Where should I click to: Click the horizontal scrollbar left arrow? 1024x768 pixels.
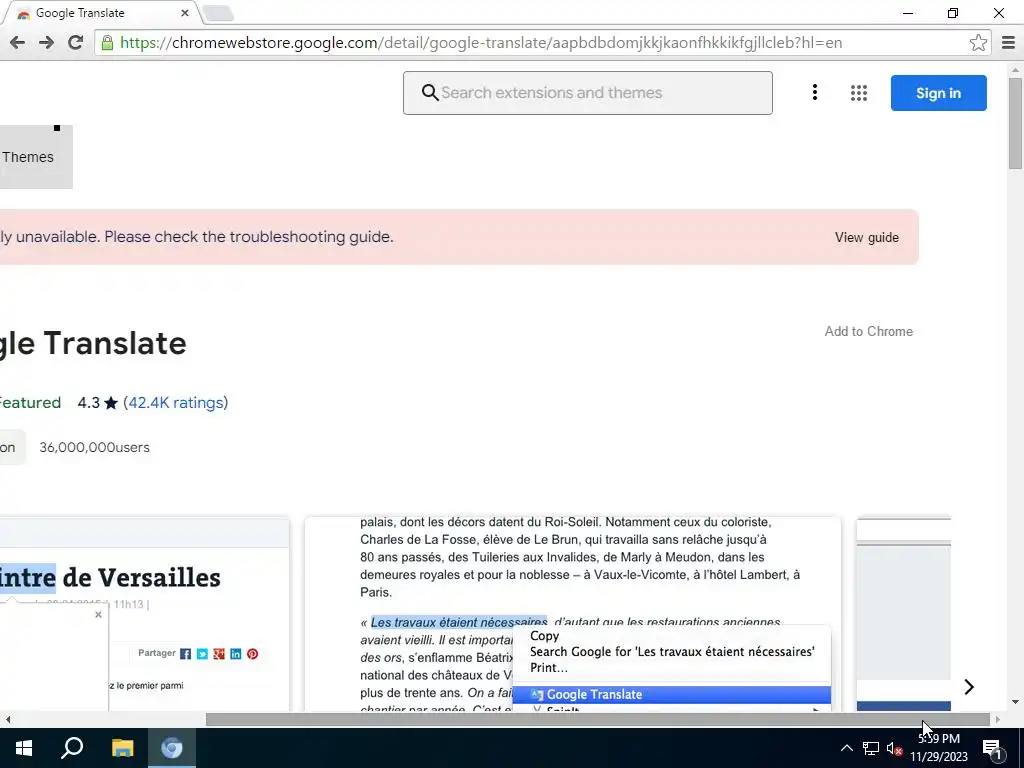click(x=8, y=719)
